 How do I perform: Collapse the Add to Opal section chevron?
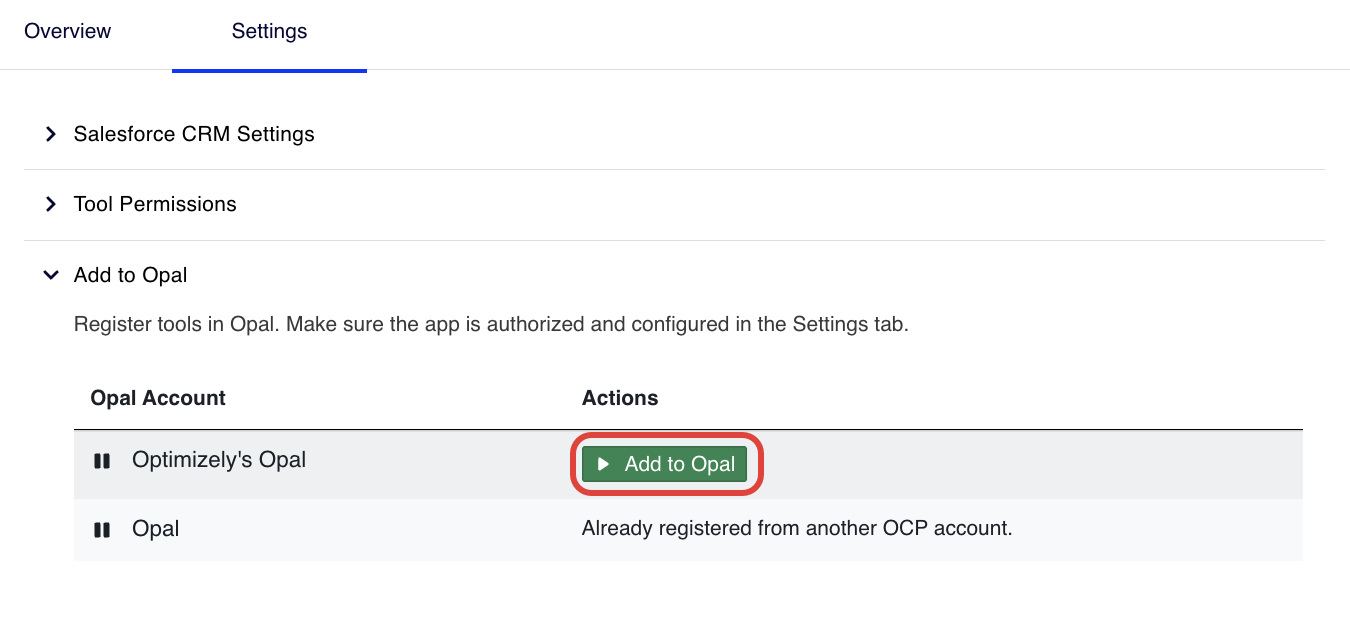[51, 275]
